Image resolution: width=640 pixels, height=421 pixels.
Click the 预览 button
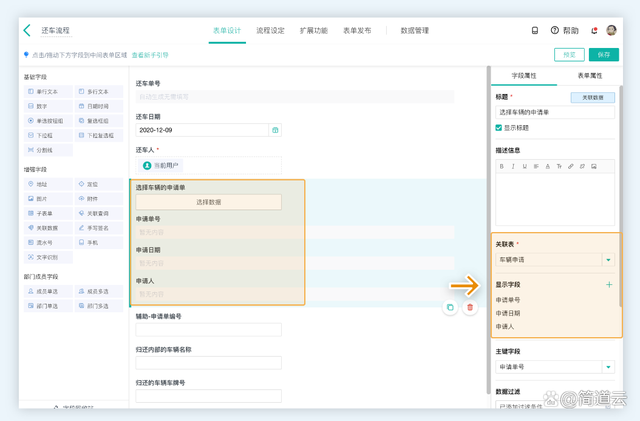tap(569, 55)
